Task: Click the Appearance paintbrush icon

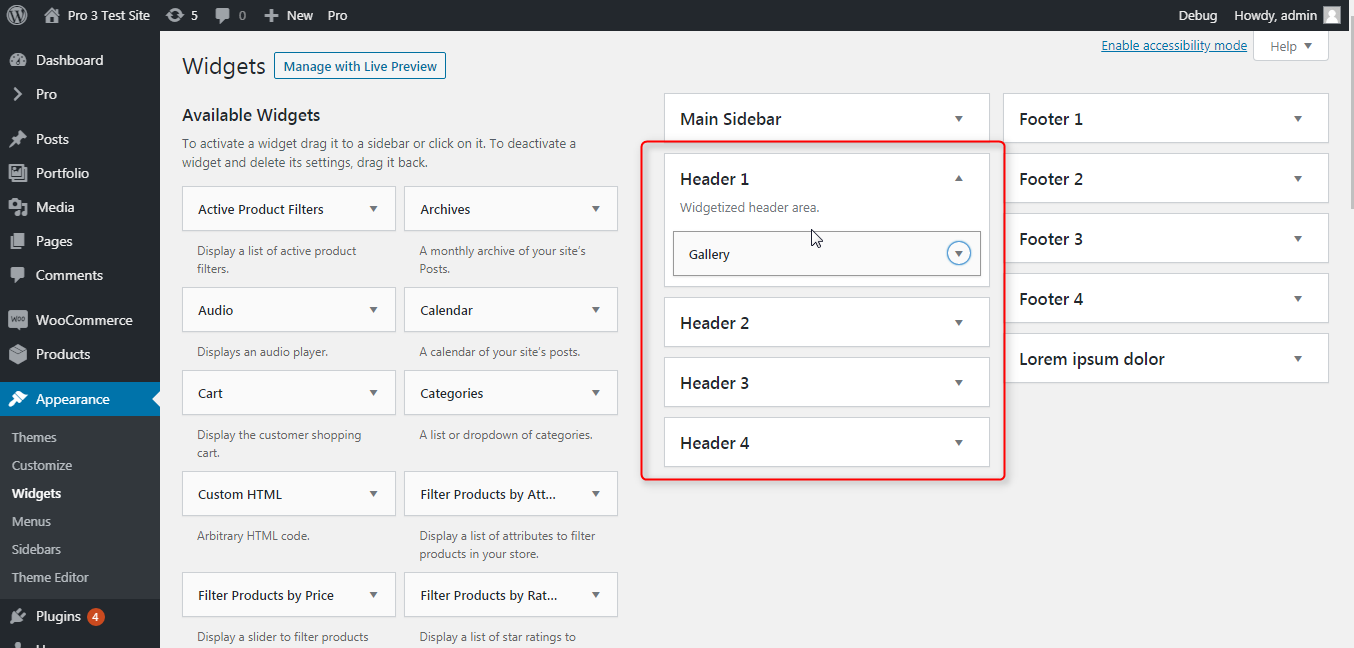Action: (x=18, y=399)
